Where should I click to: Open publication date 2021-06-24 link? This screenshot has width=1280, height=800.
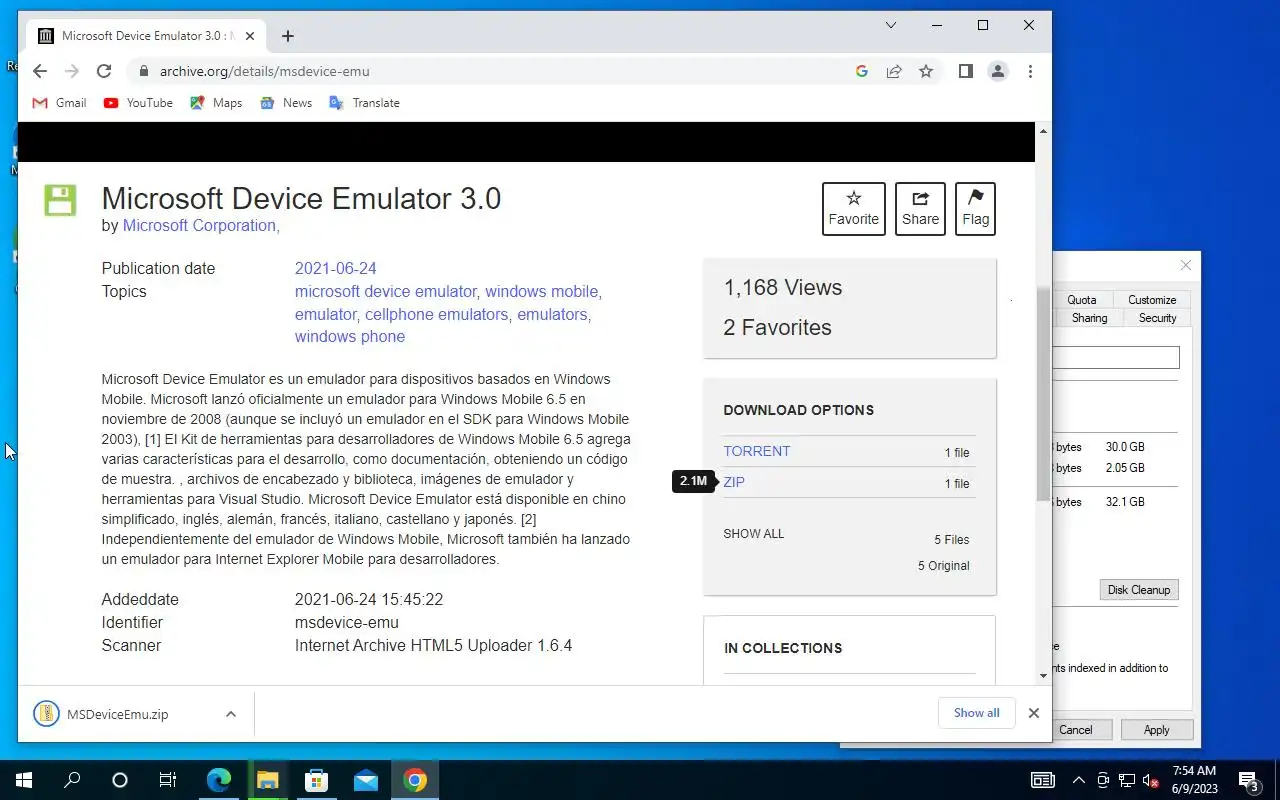(335, 269)
